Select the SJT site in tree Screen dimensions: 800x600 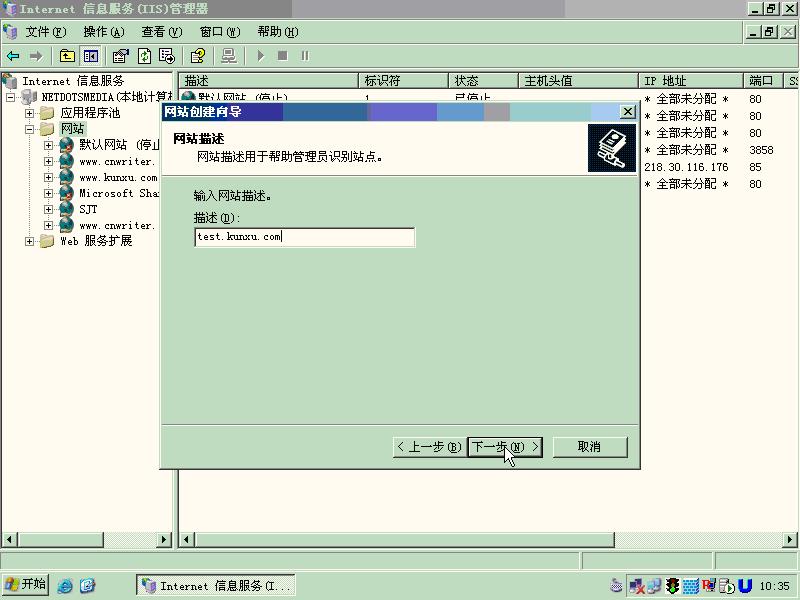(88, 210)
